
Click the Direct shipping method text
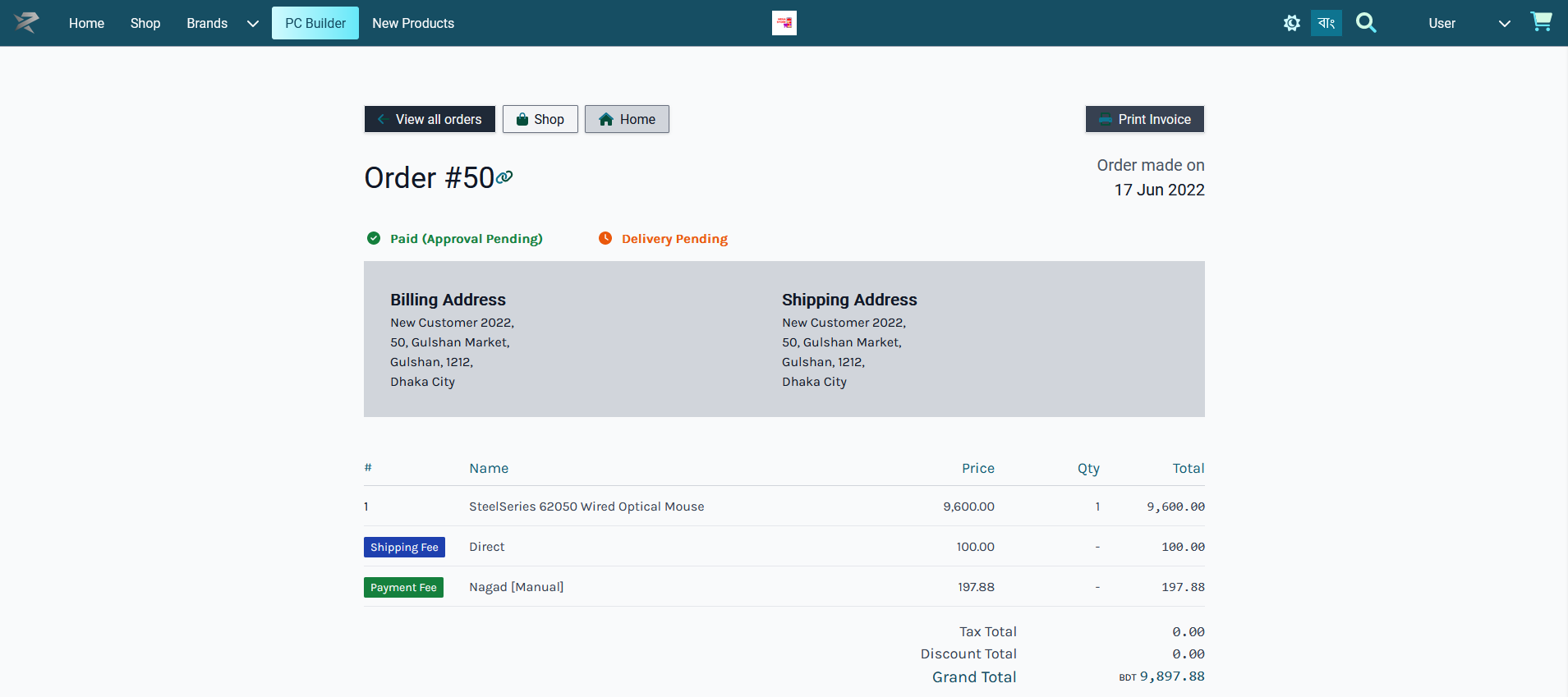coord(487,547)
